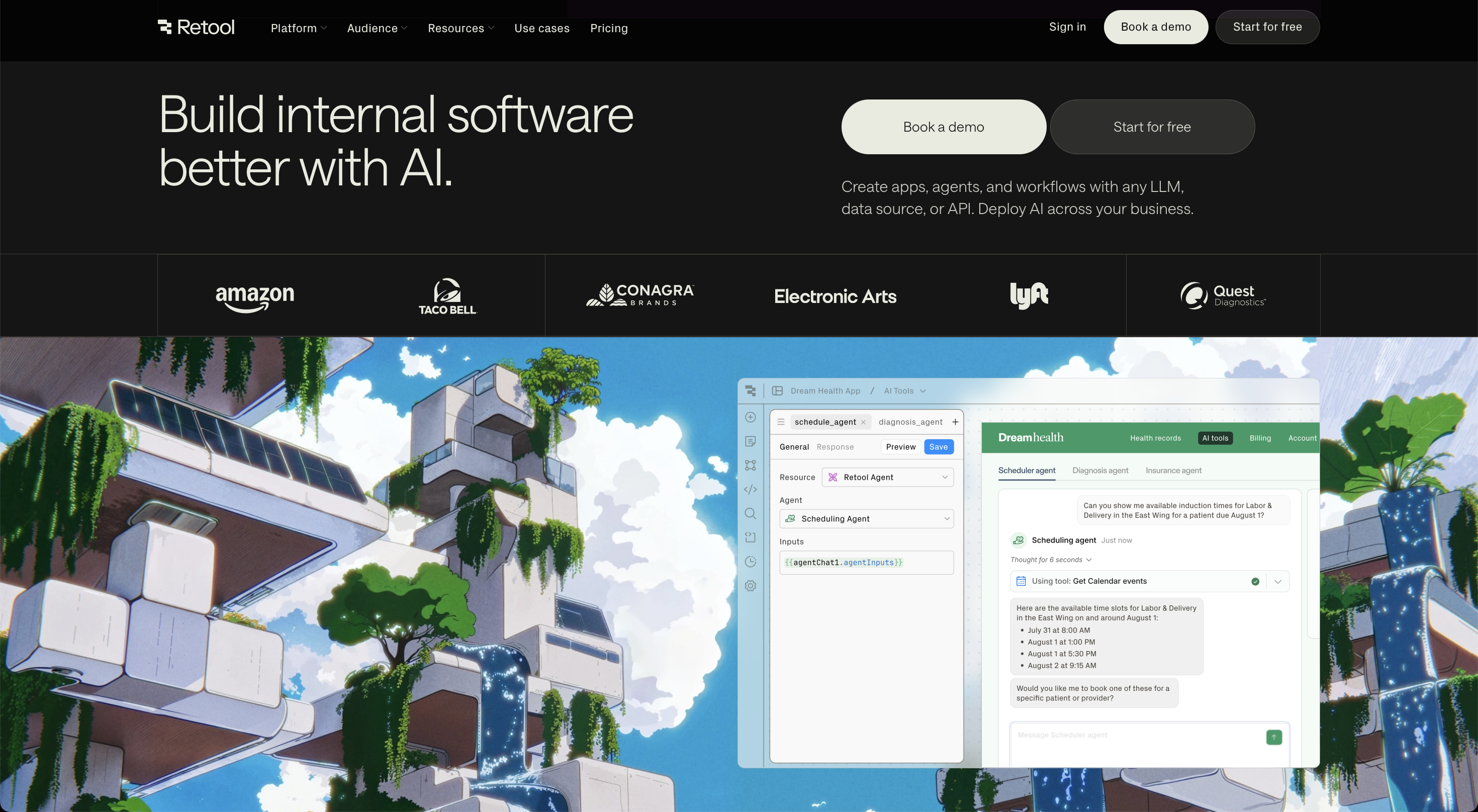Expand the Resources menu
The height and width of the screenshot is (812, 1478).
pos(460,28)
